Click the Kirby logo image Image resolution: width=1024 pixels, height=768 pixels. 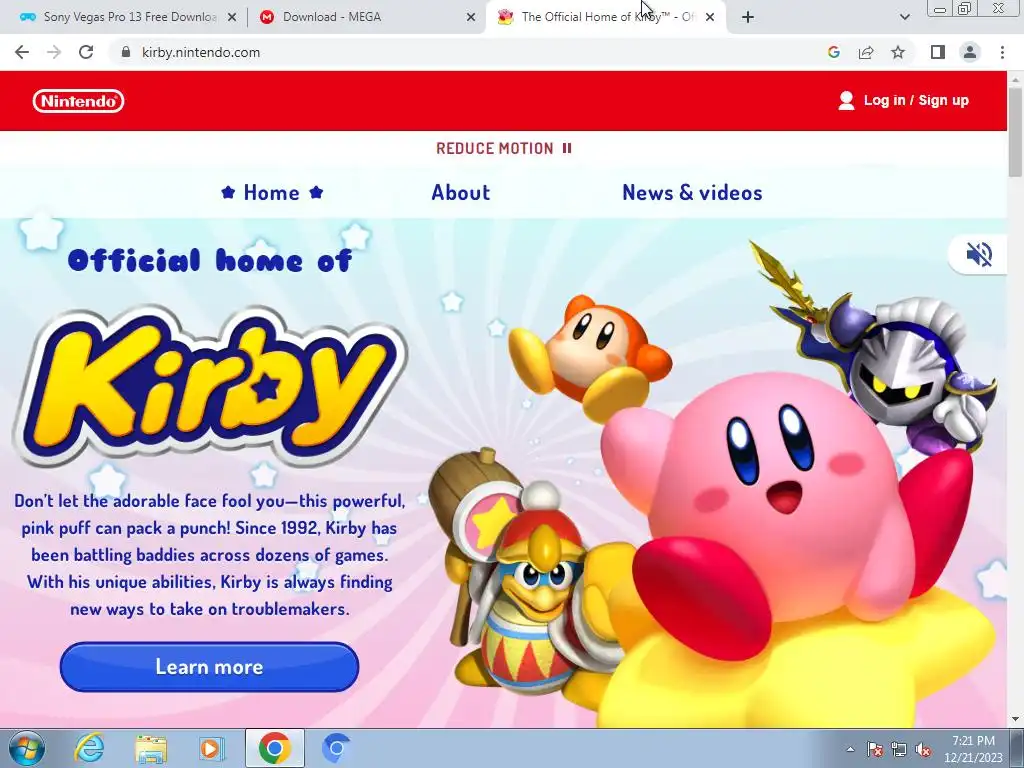coord(209,387)
